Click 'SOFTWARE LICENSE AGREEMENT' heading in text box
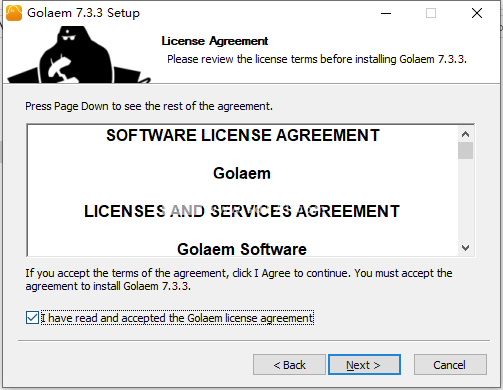 tap(243, 135)
